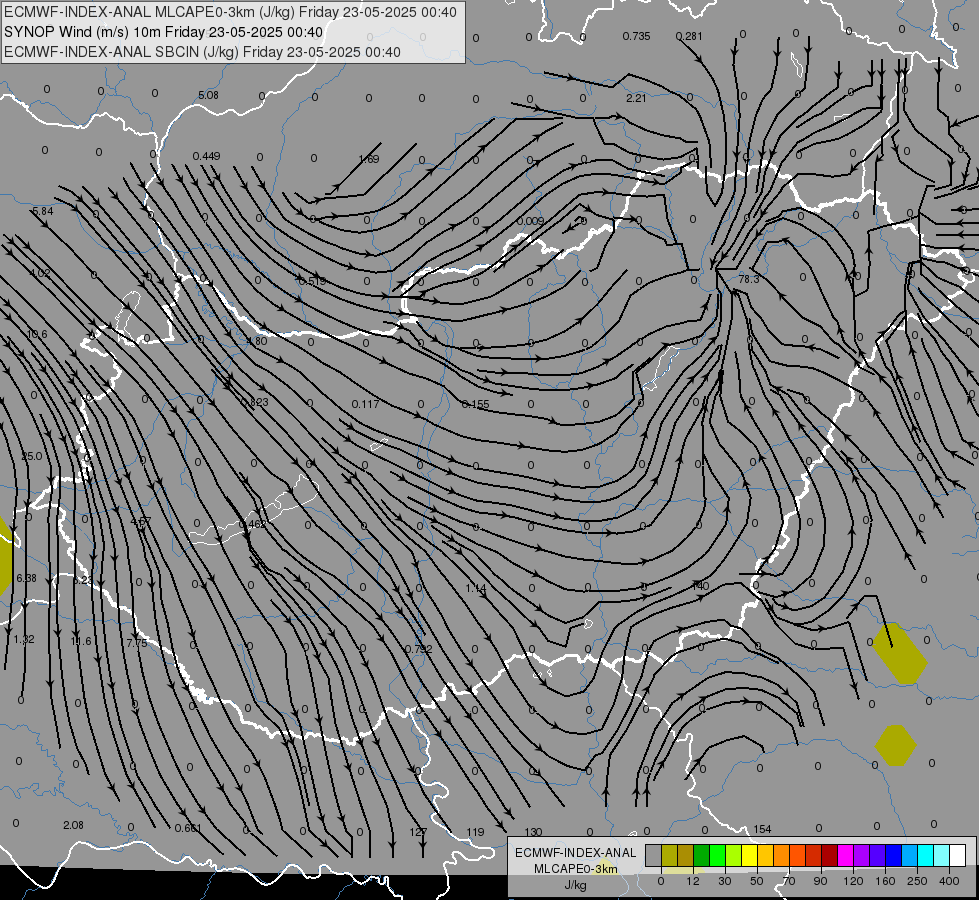Pick the sky blue colorbar swatch
979x900 pixels.
click(x=910, y=855)
